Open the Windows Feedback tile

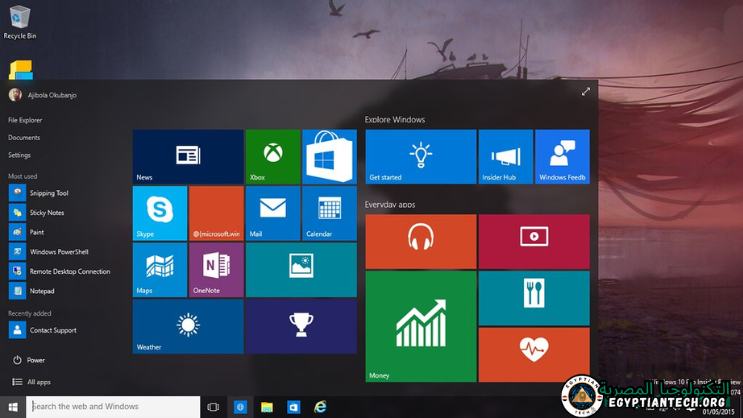(562, 156)
